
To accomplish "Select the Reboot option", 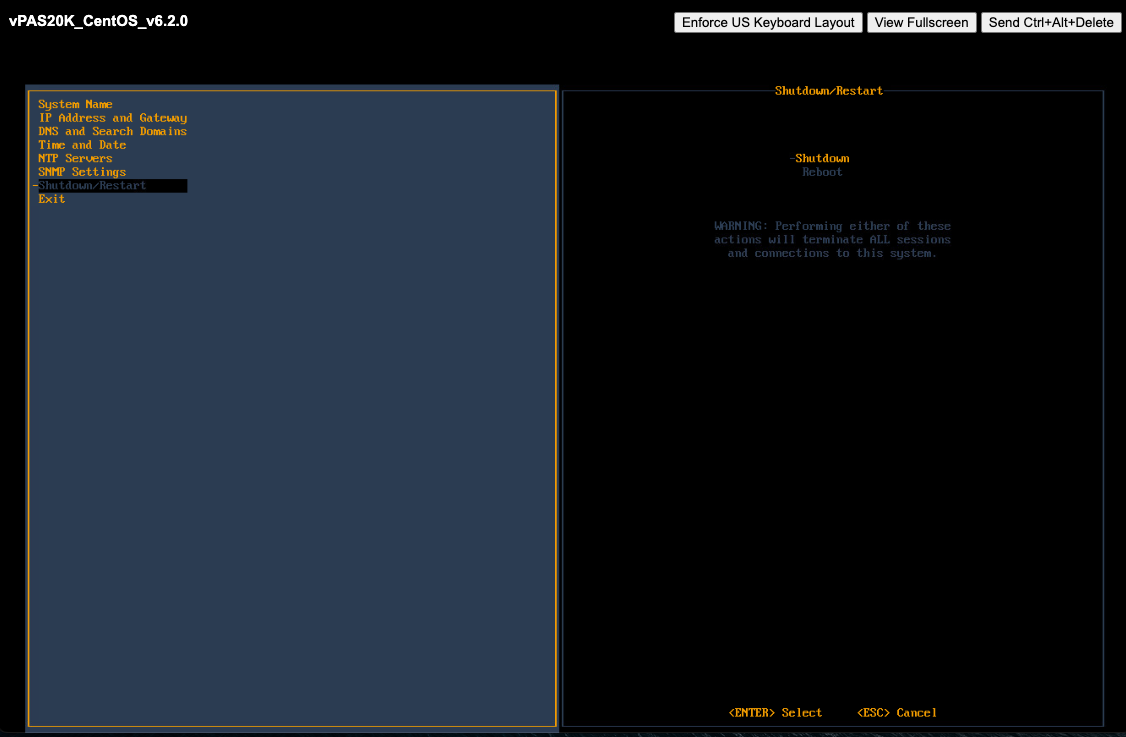I will coord(822,172).
